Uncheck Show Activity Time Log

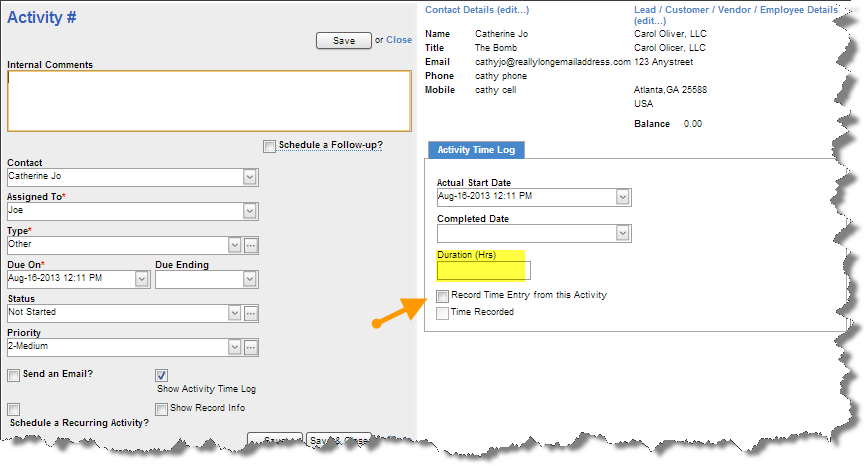[x=162, y=375]
